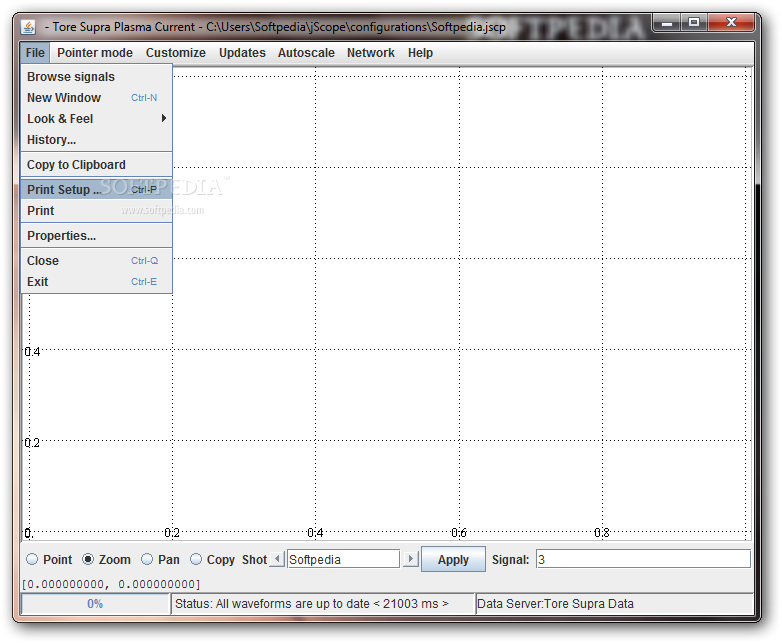Click the 0.2 y-axis label

tap(32, 442)
